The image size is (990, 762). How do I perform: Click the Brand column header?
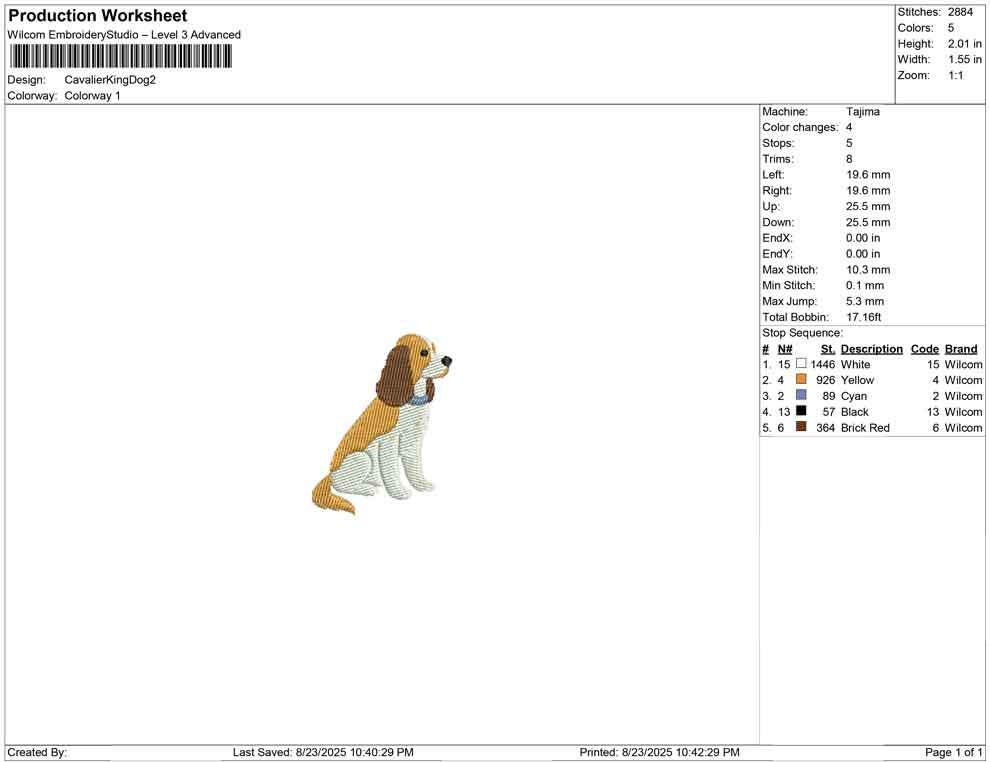tap(961, 348)
